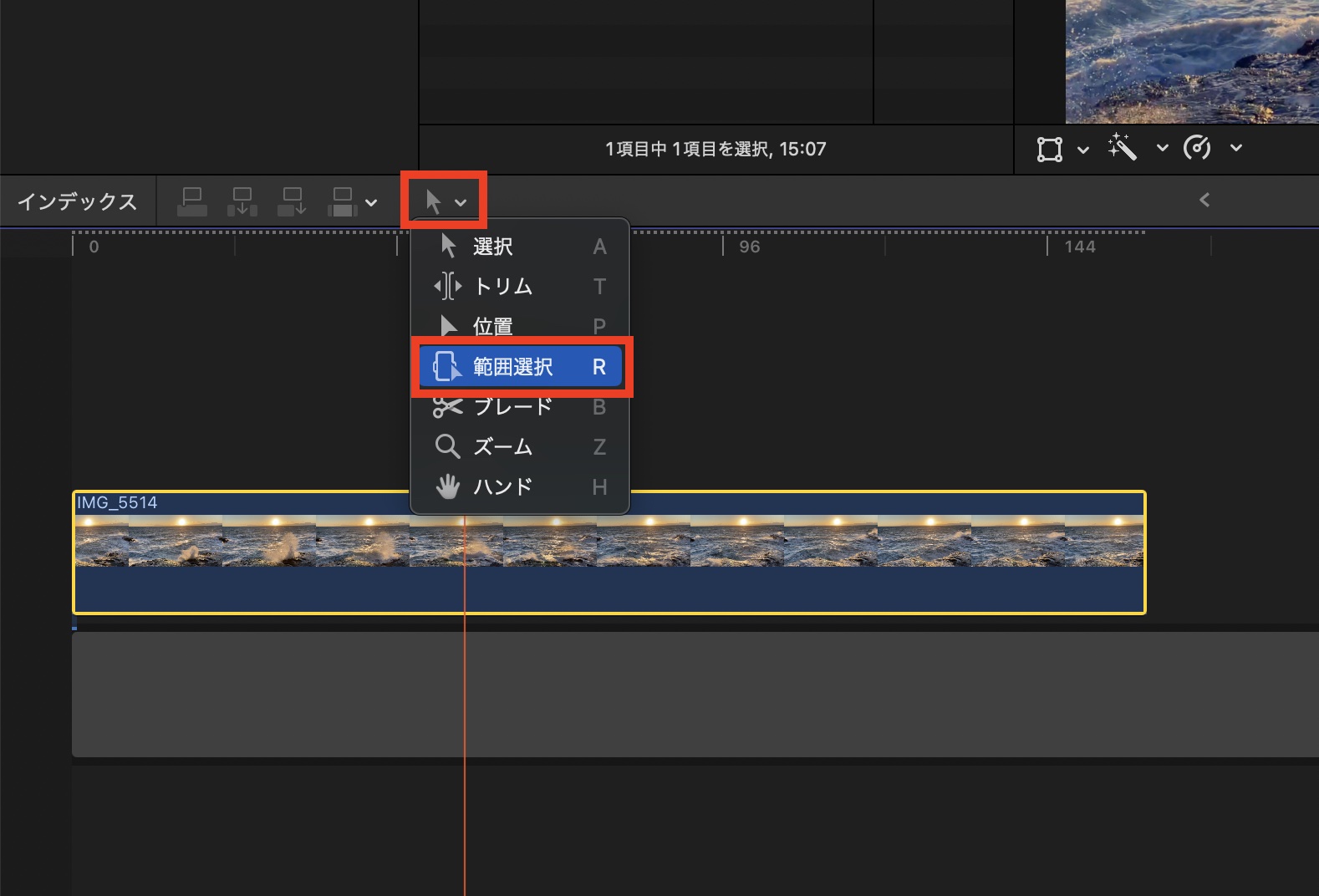Choose 位置 (Position) tool from the menu
This screenshot has height=896, width=1319.
coord(519,326)
